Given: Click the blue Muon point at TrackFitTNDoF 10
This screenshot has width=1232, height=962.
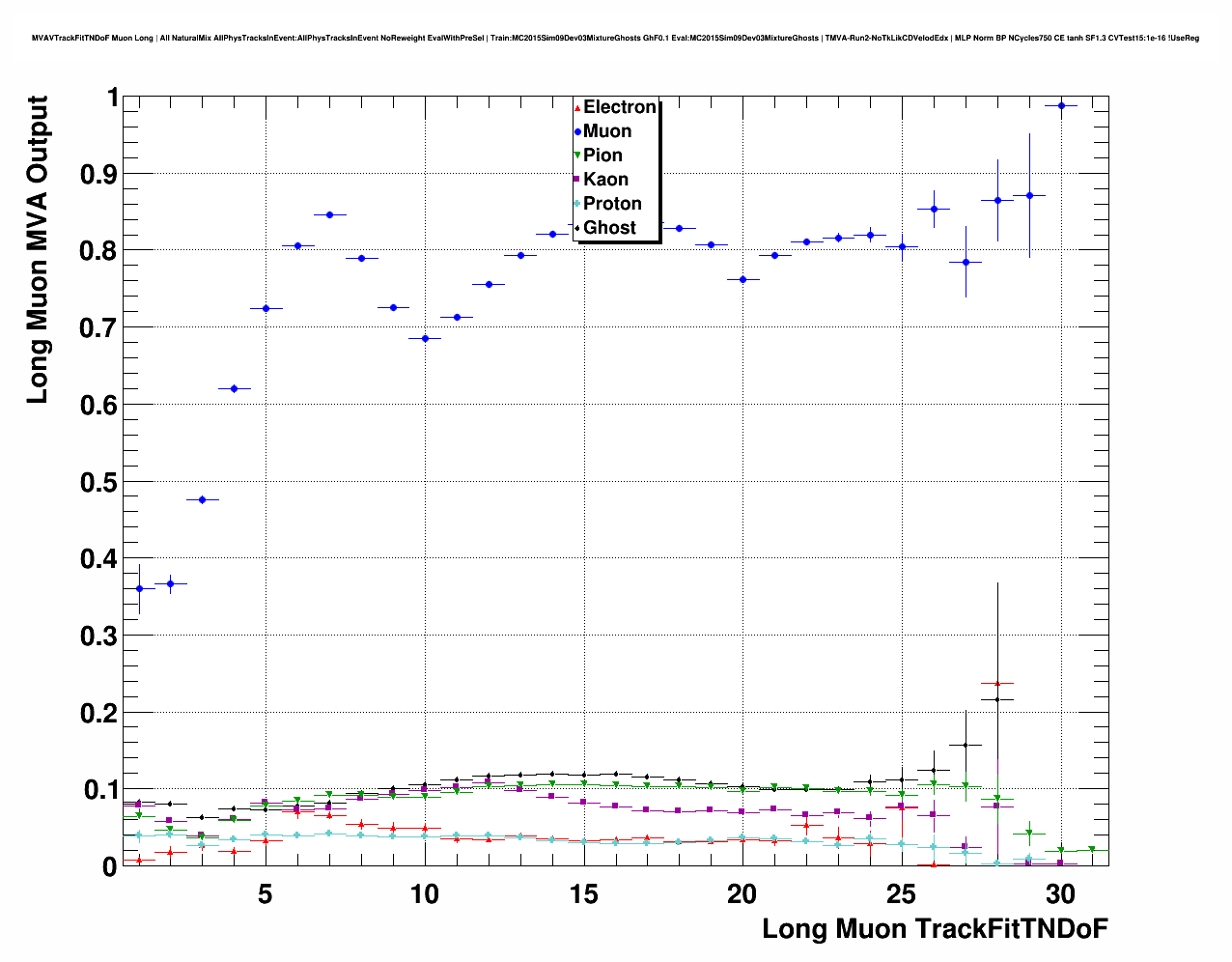Looking at the screenshot, I should [x=425, y=338].
